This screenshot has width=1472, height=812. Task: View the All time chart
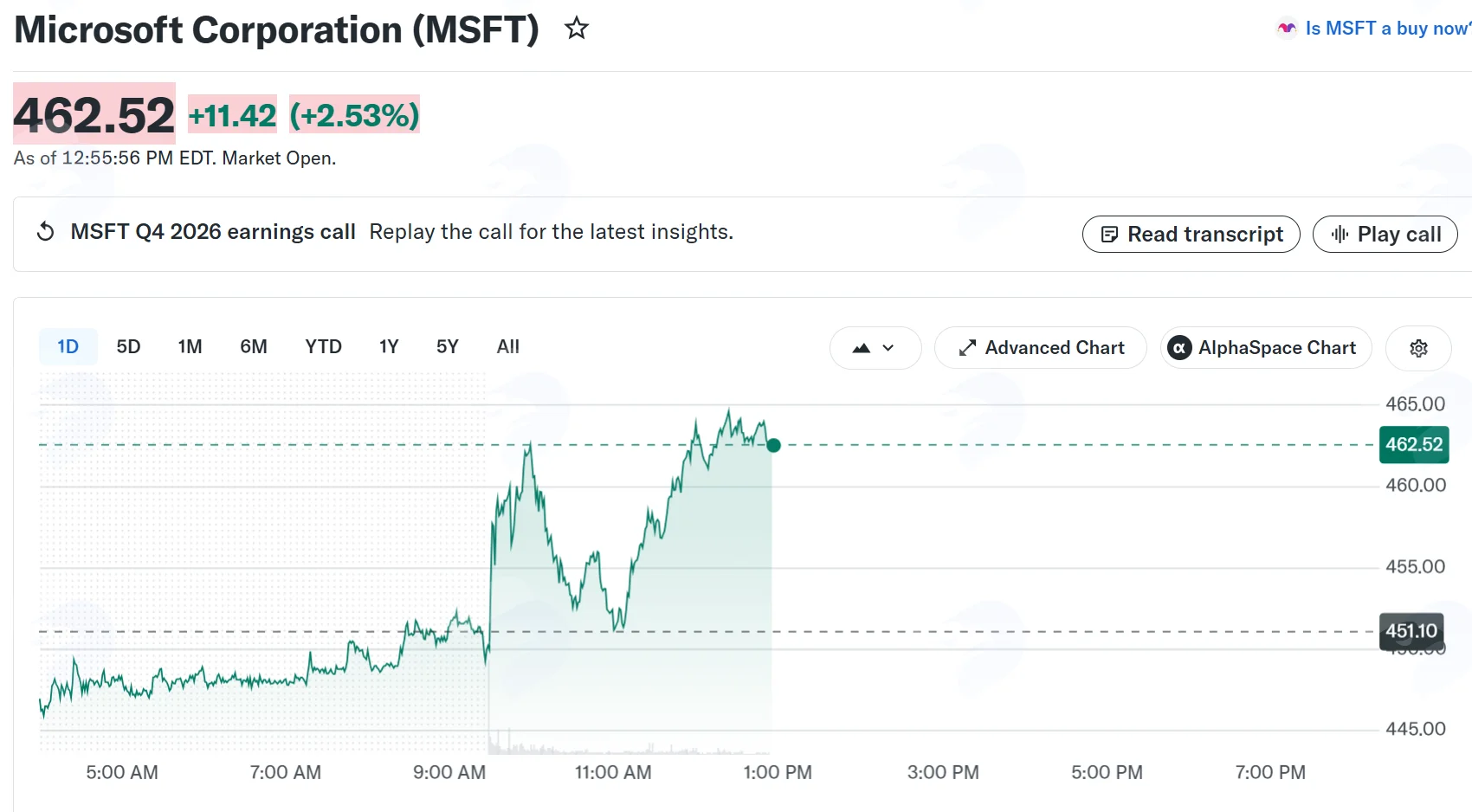(x=508, y=347)
